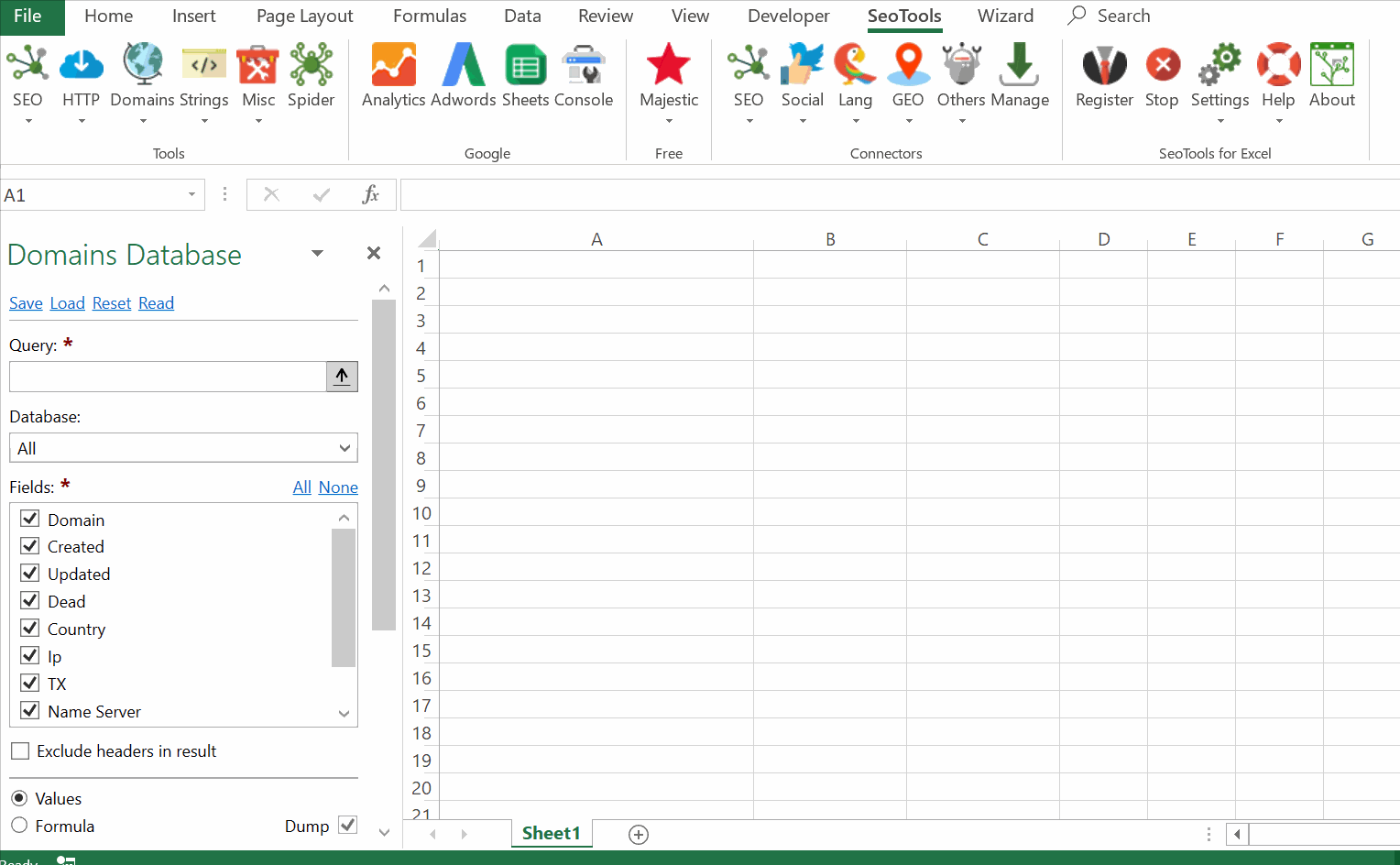The width and height of the screenshot is (1400, 865).
Task: Click the query cell reference picker button
Action: [342, 376]
